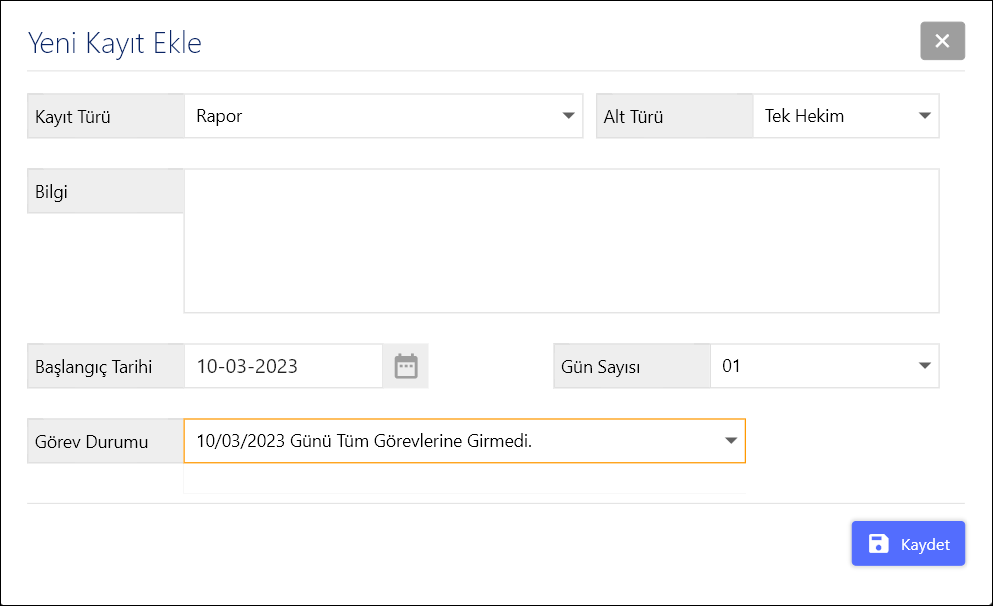Open the calendar date picker icon
Viewport: 993px width, 606px height.
[405, 366]
